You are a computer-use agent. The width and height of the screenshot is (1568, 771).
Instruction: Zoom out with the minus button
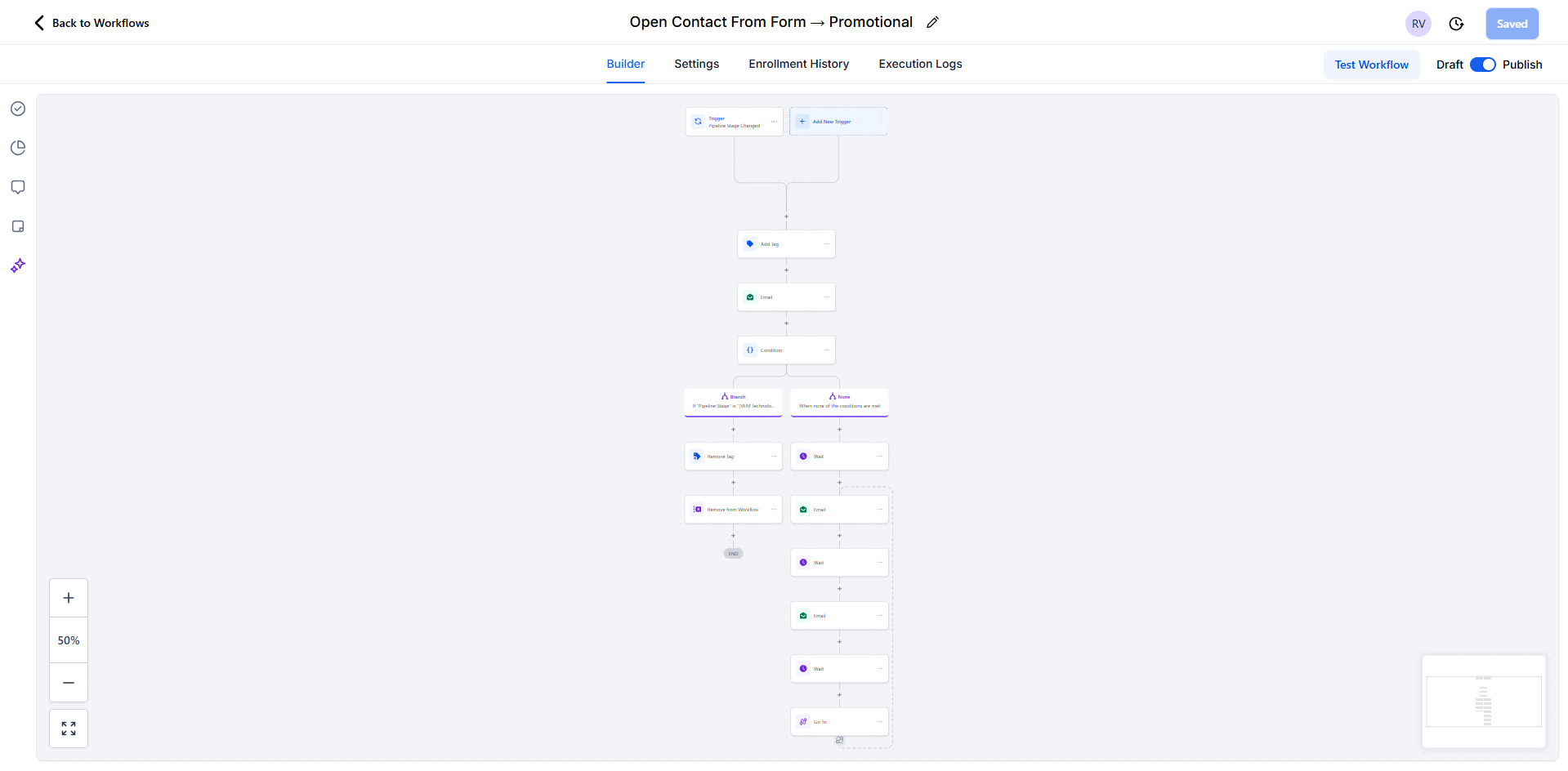pyautogui.click(x=69, y=683)
